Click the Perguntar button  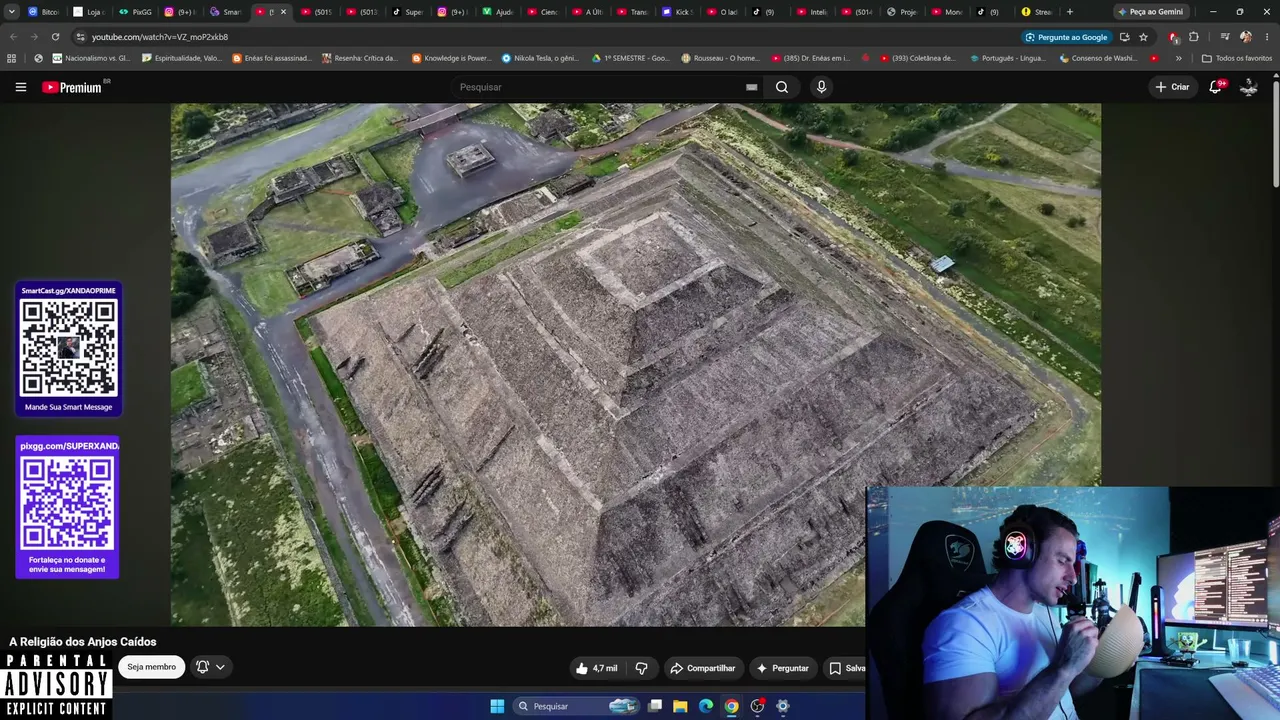click(783, 668)
